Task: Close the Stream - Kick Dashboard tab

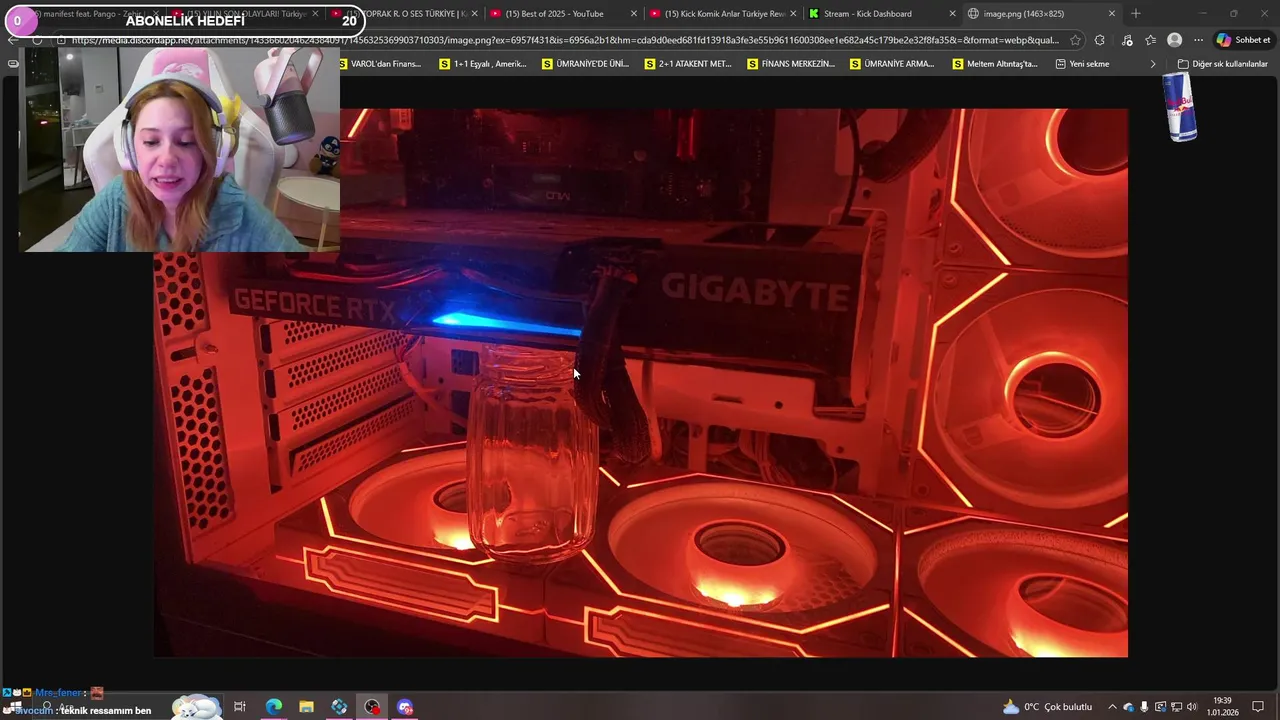Action: click(952, 14)
